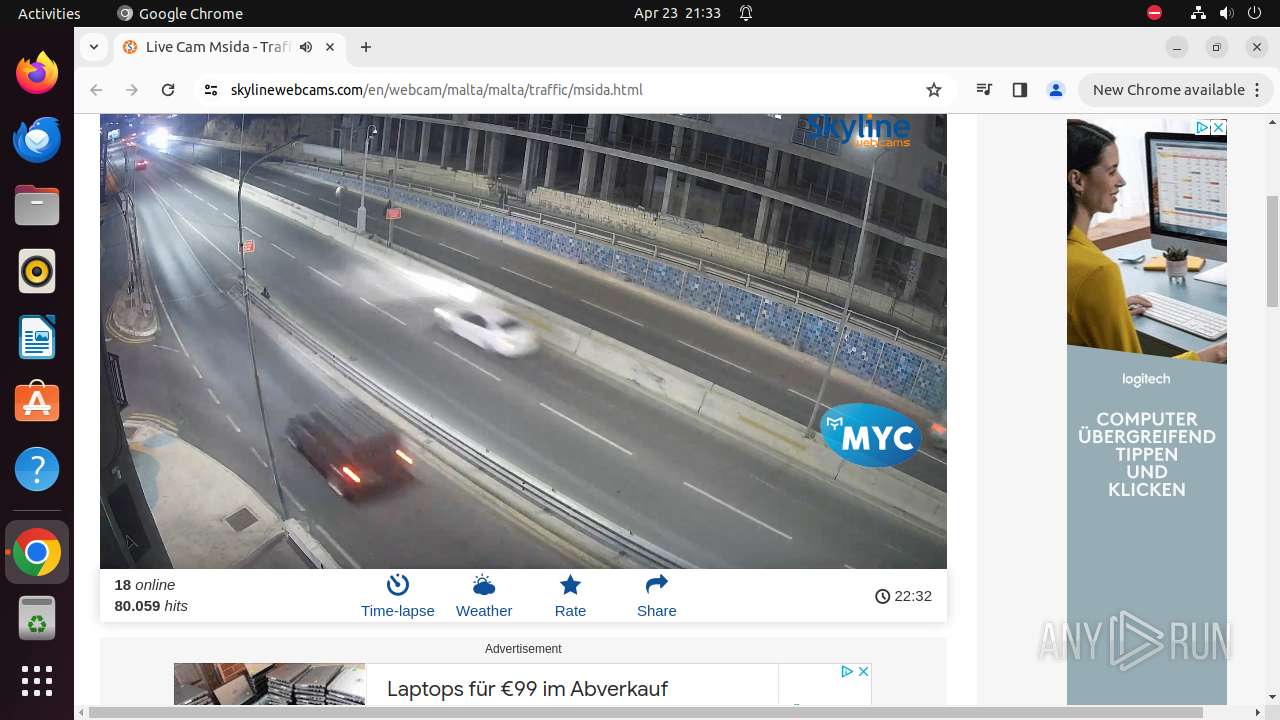Click the Skyline webcams logo on video
Screen dimensions: 1280x720
tap(858, 130)
